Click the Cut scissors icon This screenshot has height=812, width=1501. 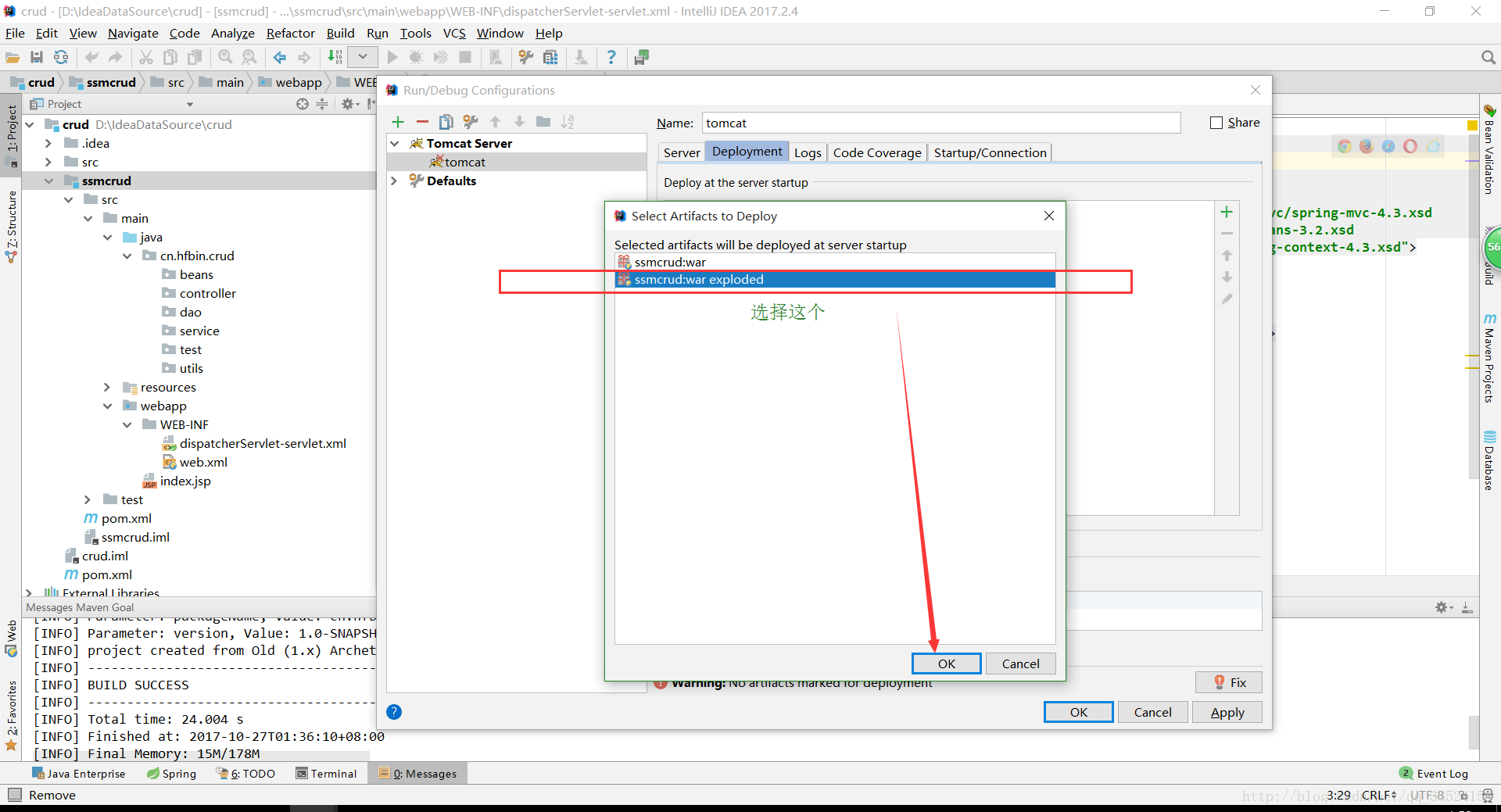click(x=146, y=57)
